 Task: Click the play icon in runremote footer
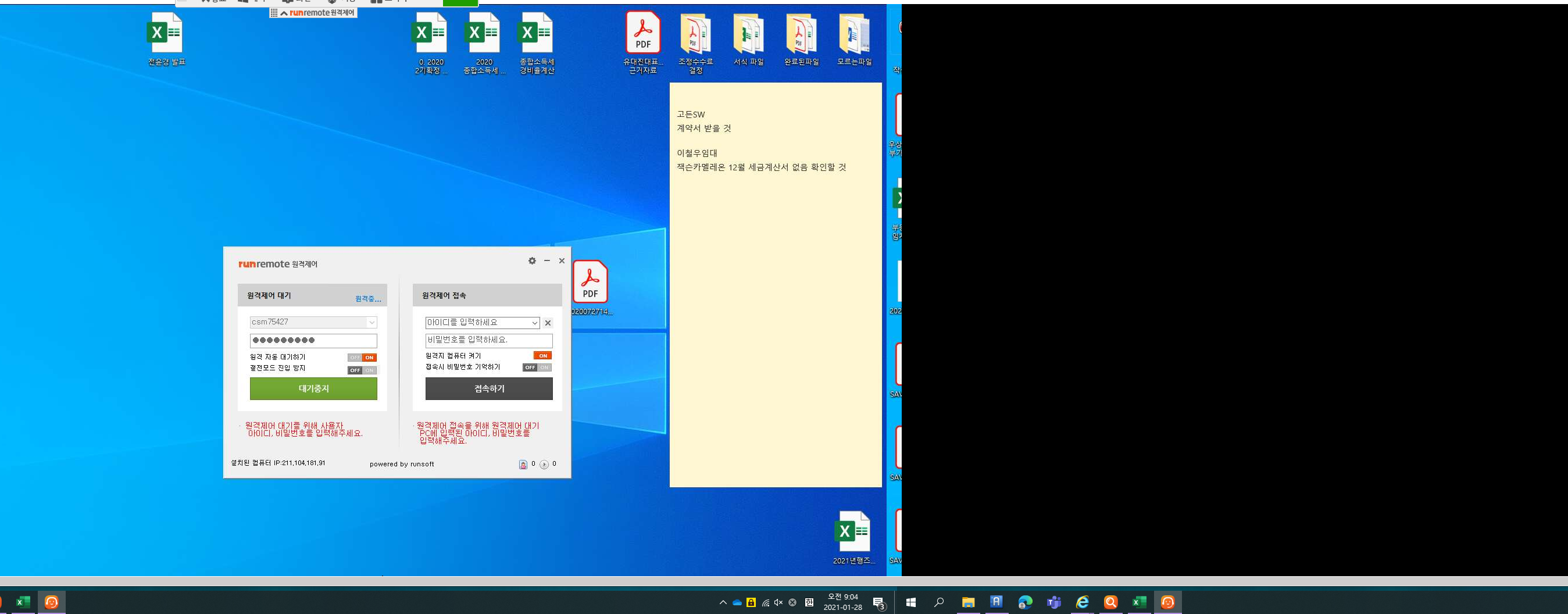tap(544, 465)
